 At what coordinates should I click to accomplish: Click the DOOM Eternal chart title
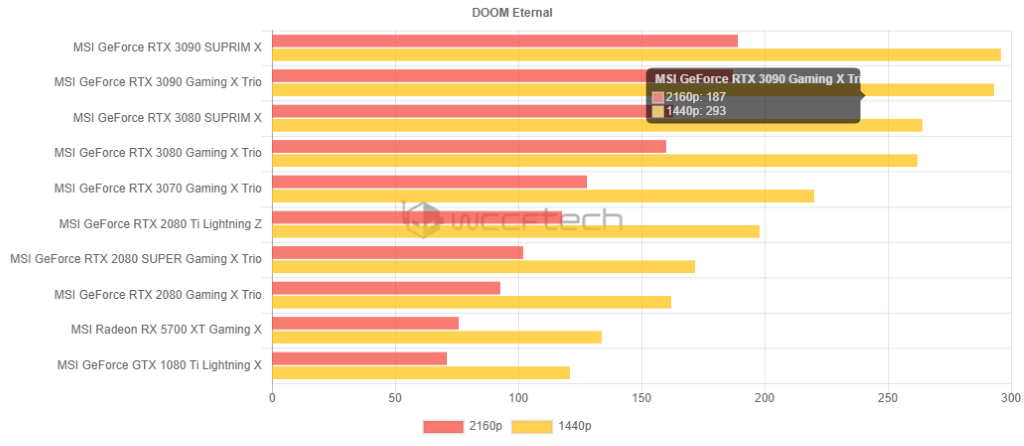[x=512, y=13]
